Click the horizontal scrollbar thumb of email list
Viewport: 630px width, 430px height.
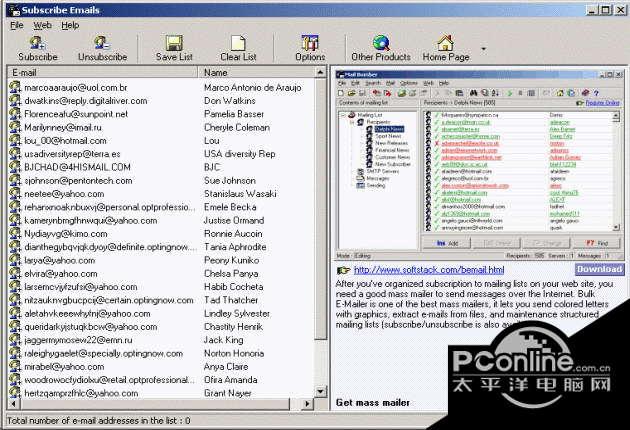(x=154, y=403)
